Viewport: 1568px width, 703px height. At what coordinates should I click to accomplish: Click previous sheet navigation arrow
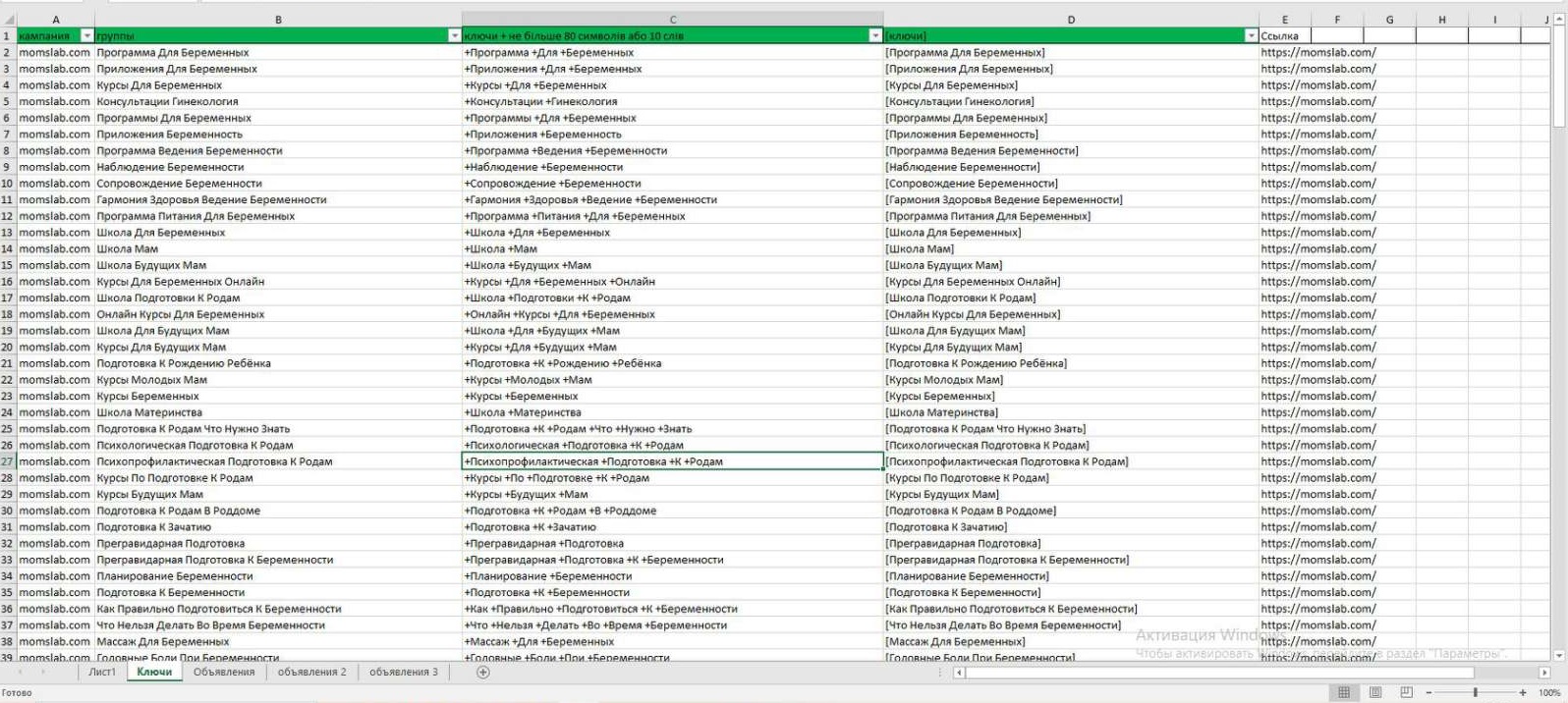[x=19, y=673]
